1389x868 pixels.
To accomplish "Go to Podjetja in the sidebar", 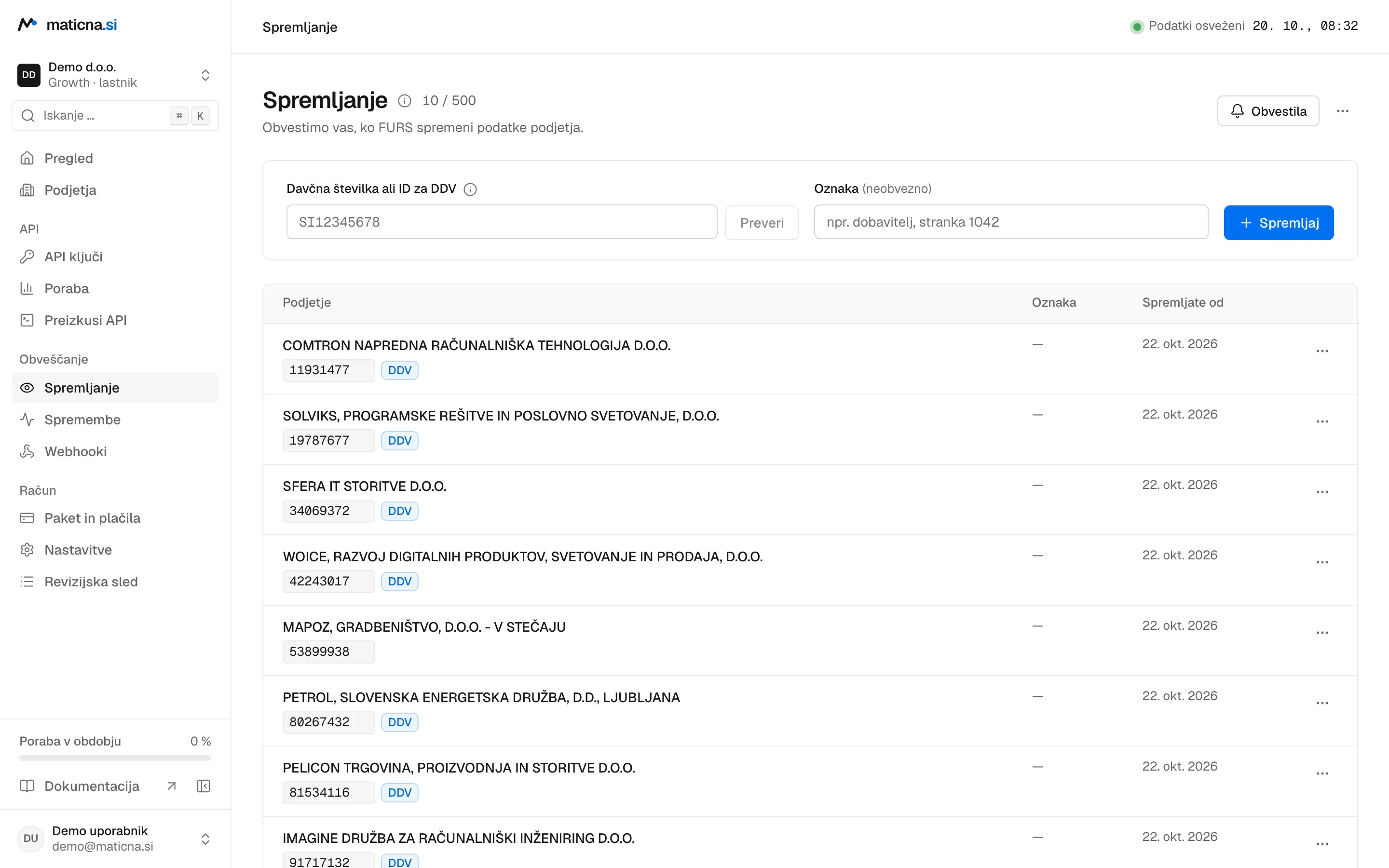I will coord(115,190).
